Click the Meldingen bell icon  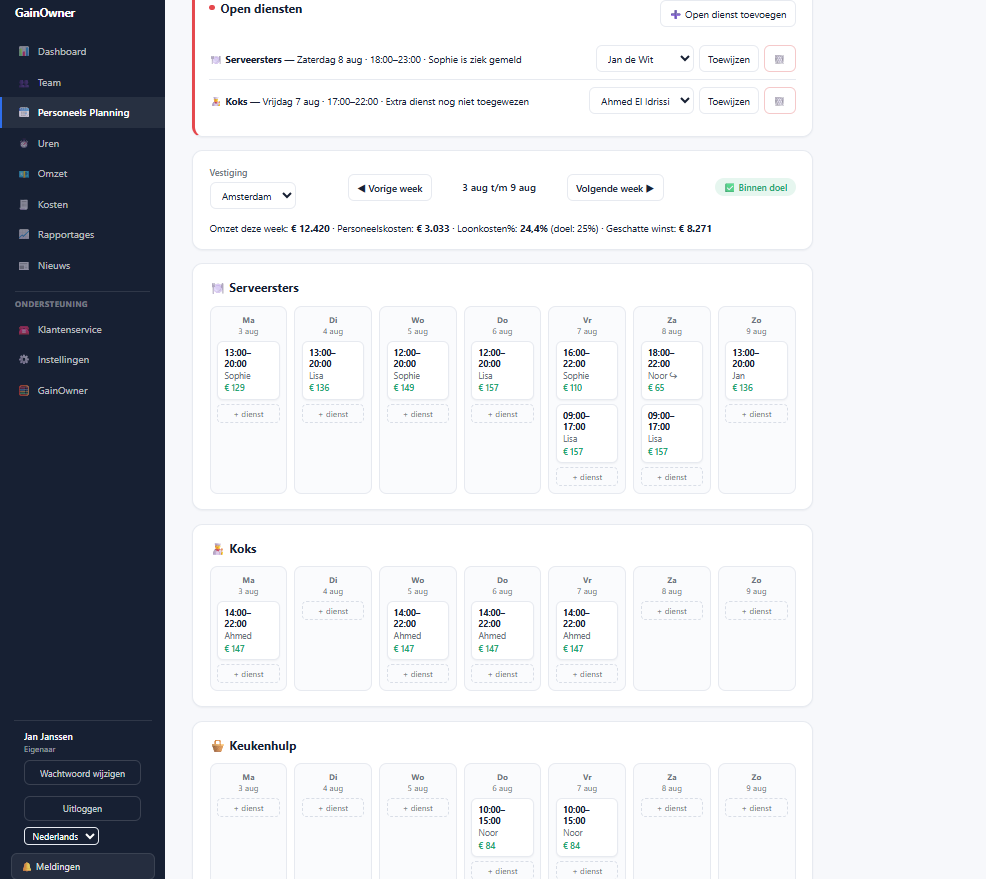26,866
